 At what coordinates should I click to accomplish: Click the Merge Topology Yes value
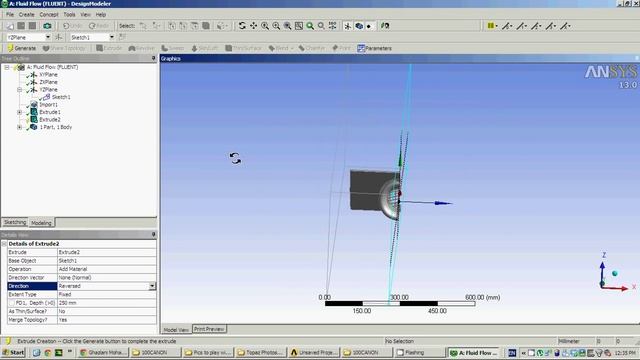coord(107,320)
